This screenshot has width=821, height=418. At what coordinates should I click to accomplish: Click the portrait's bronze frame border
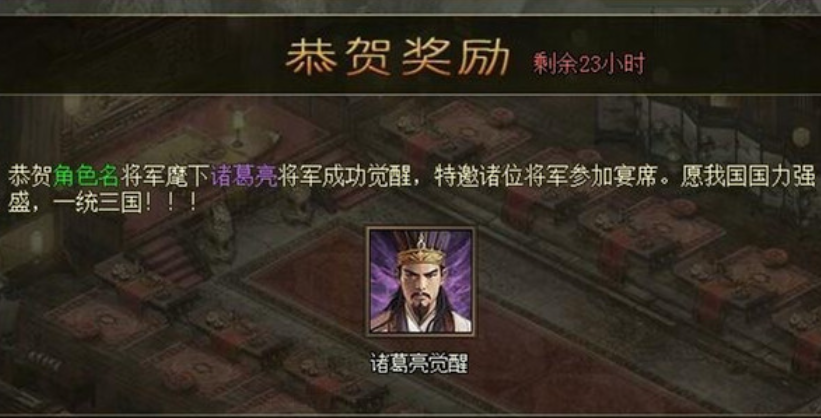[368, 281]
